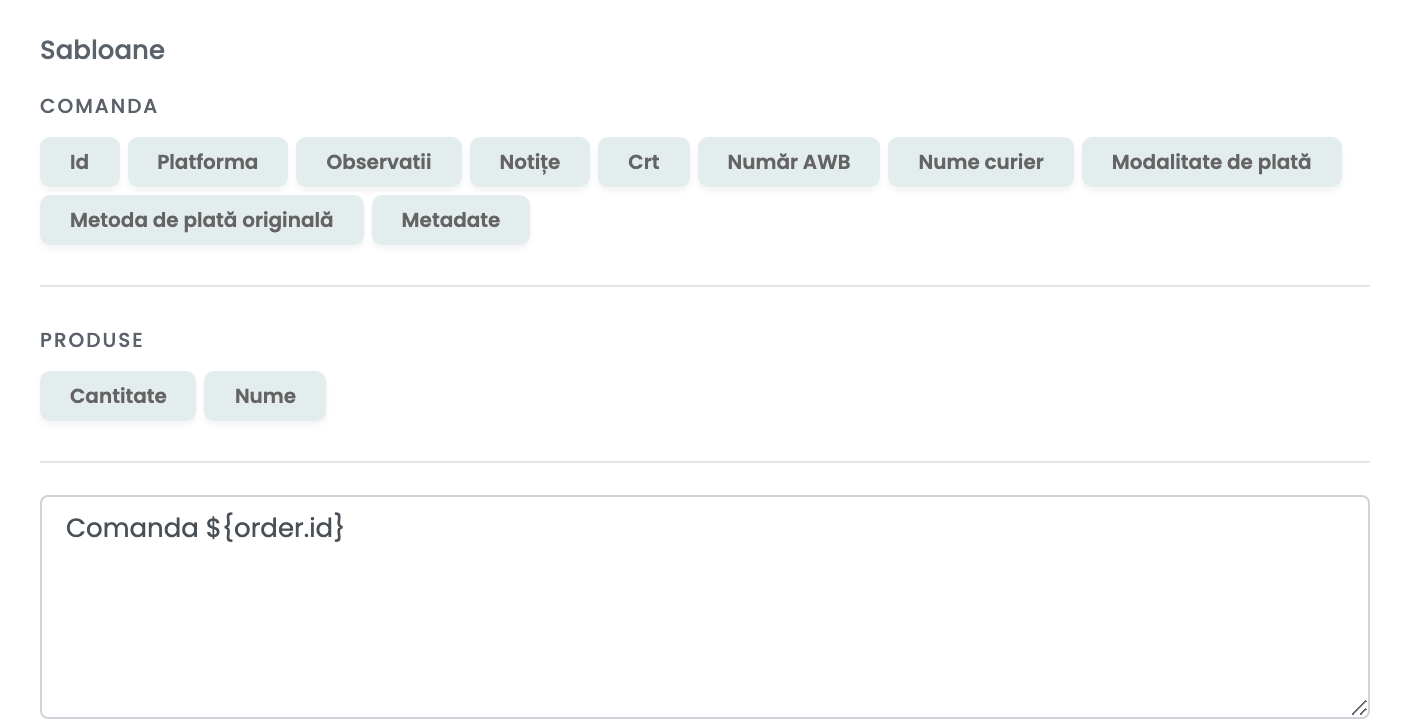The image size is (1410, 720).
Task: Add the Număr AWB placeholder
Action: point(789,162)
